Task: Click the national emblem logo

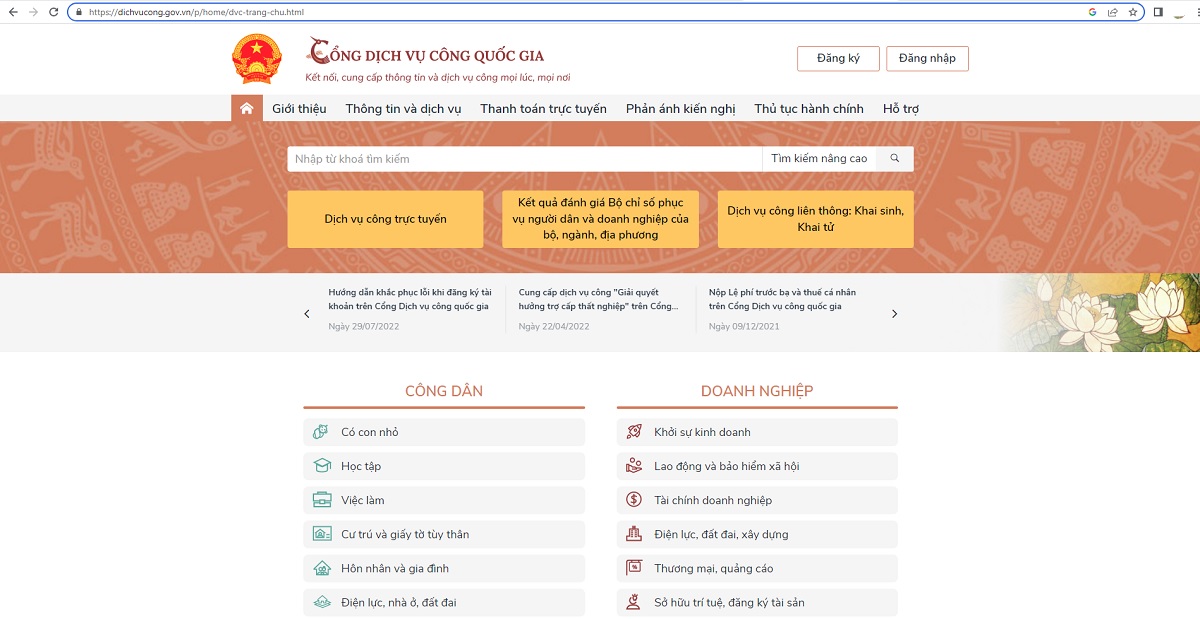Action: tap(257, 58)
